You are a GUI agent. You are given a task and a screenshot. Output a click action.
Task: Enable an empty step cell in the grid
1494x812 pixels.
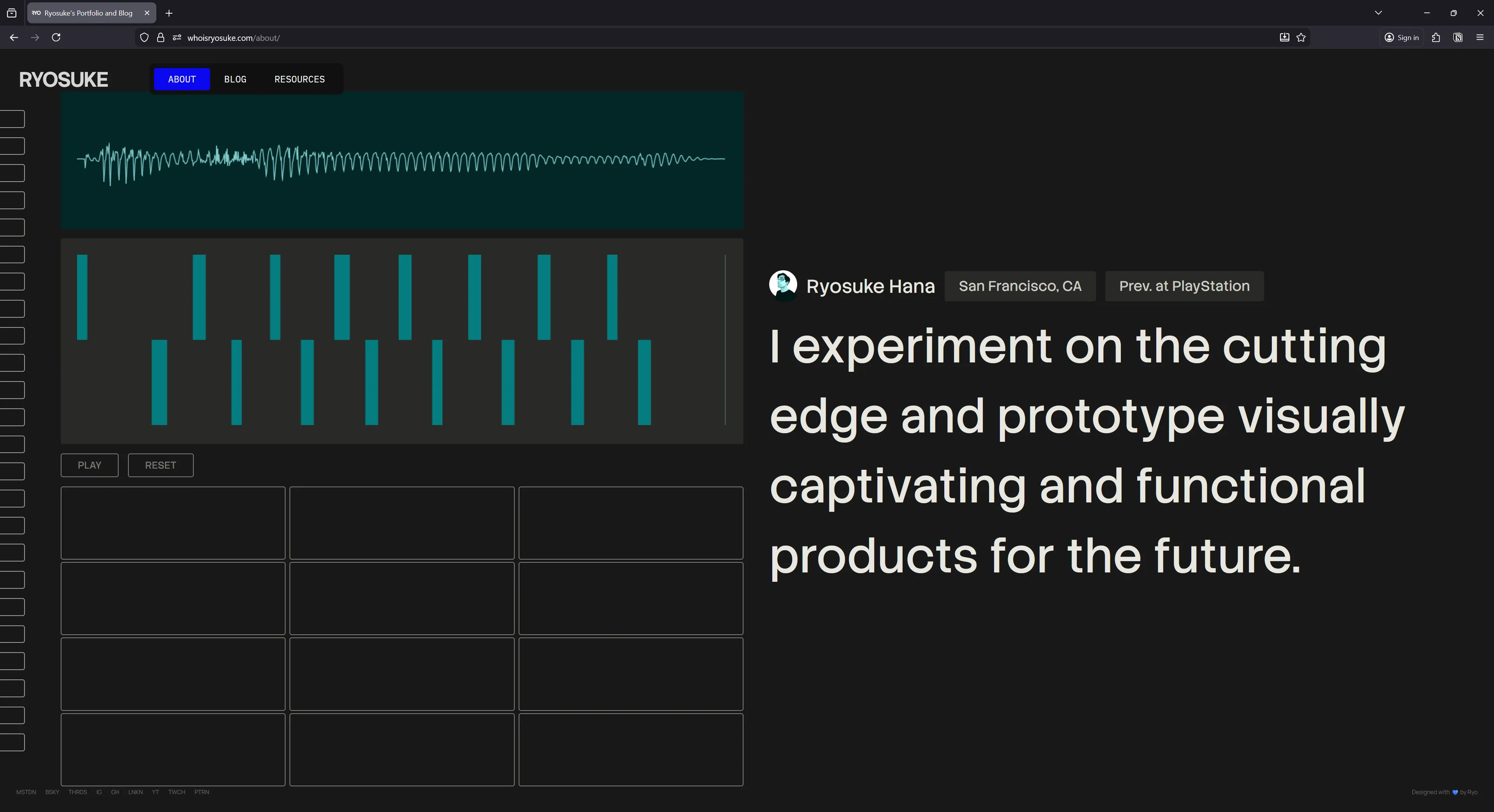coord(172,522)
